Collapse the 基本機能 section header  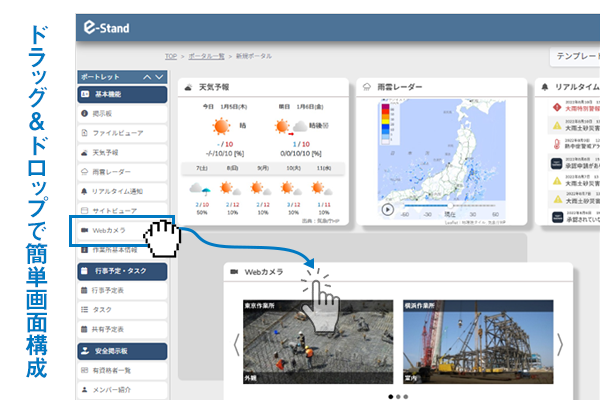pos(121,95)
